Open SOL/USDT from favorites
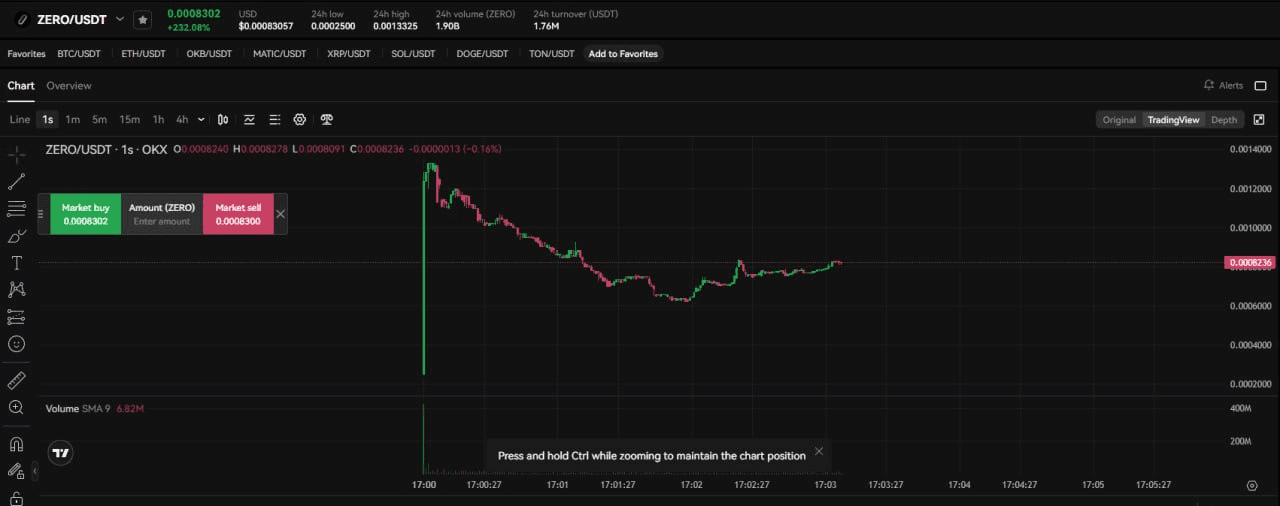This screenshot has height=506, width=1280. coord(414,53)
